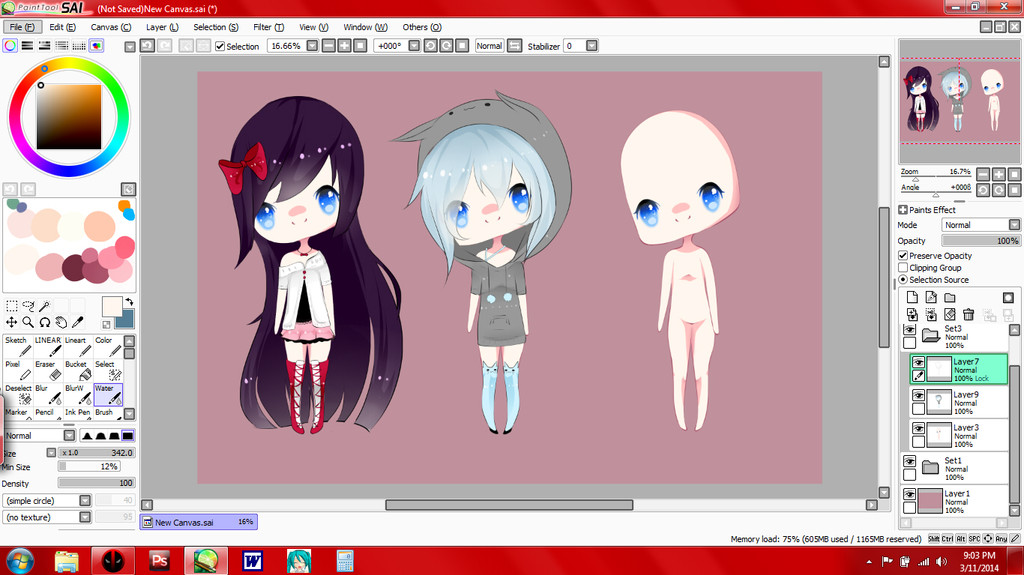This screenshot has width=1024, height=575.
Task: Open the zoom percentage dropdown in toolbar
Action: pos(312,46)
